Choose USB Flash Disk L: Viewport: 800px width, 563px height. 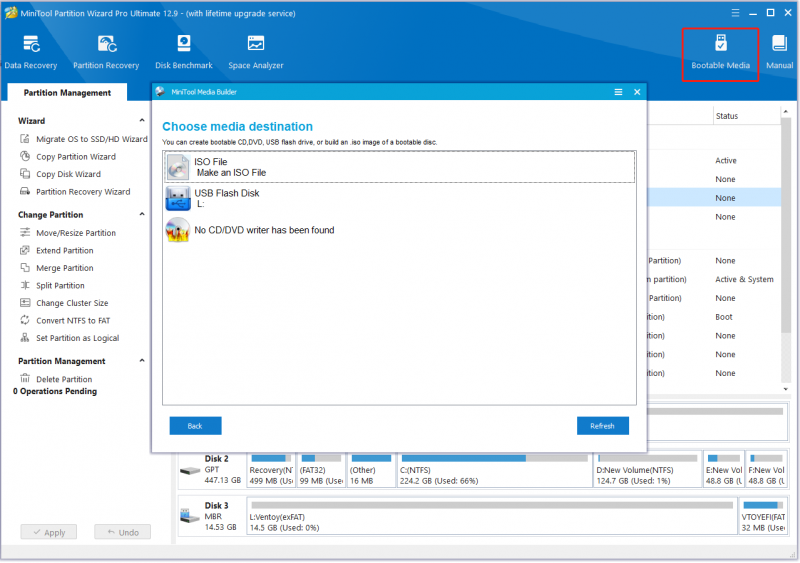coord(399,198)
